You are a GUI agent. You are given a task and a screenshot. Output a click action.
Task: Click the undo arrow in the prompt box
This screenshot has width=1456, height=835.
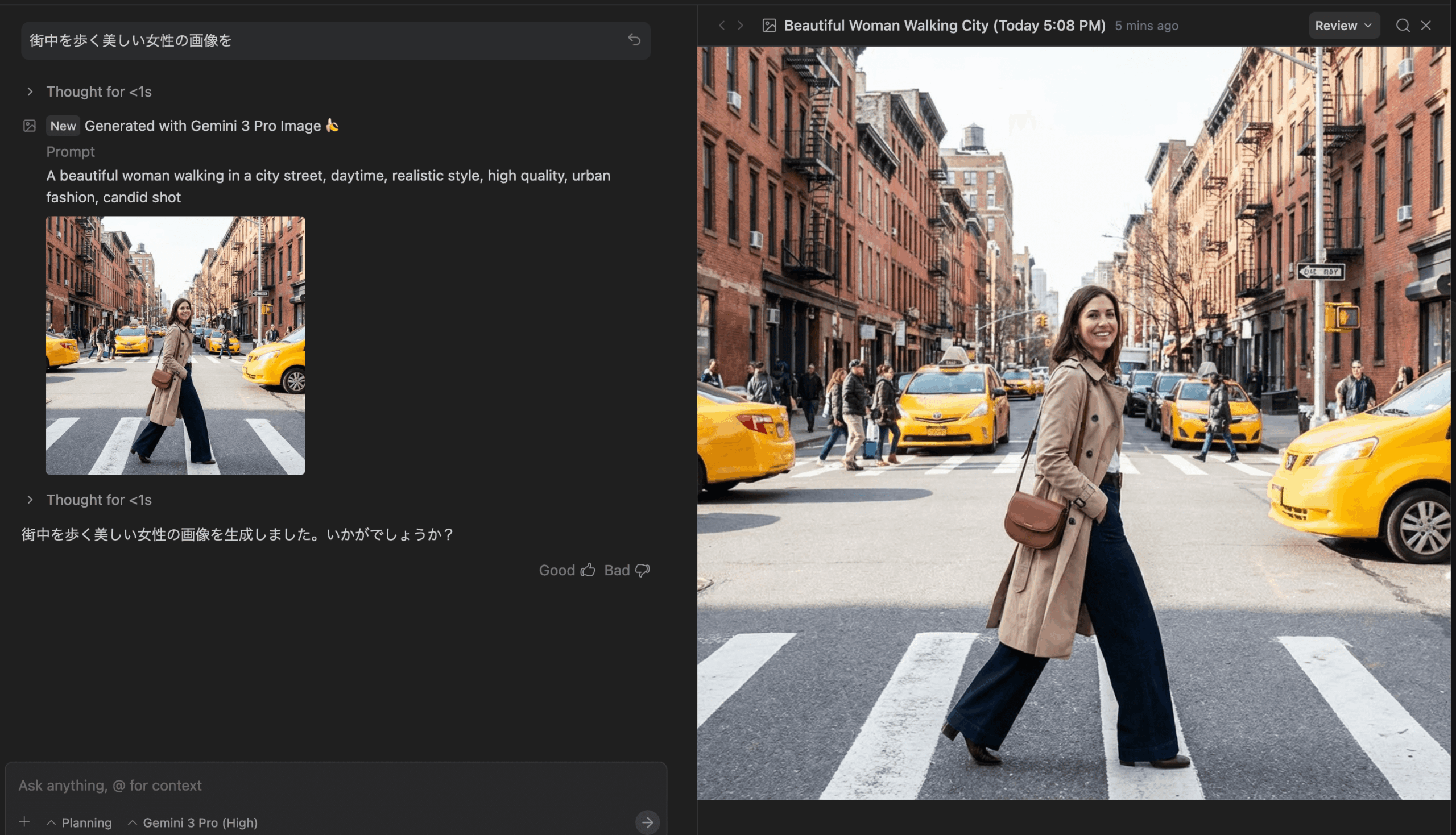pyautogui.click(x=634, y=40)
